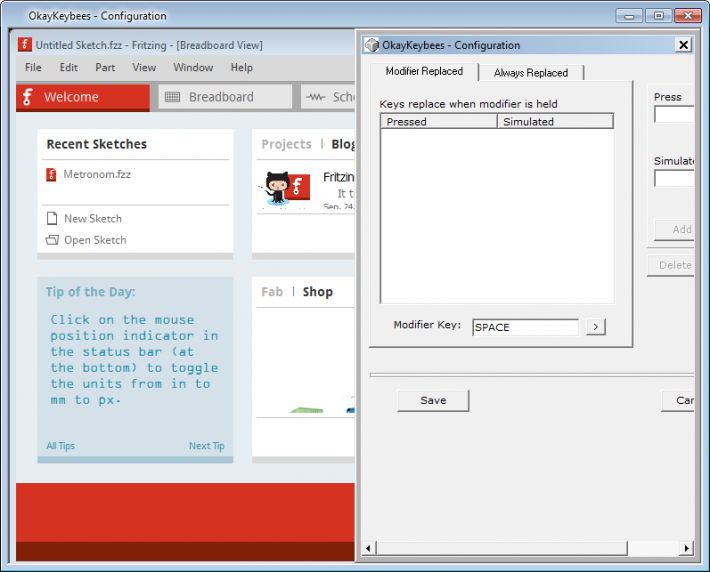This screenshot has width=710, height=572.
Task: Click the Next Tip link
Action: pyautogui.click(x=206, y=446)
